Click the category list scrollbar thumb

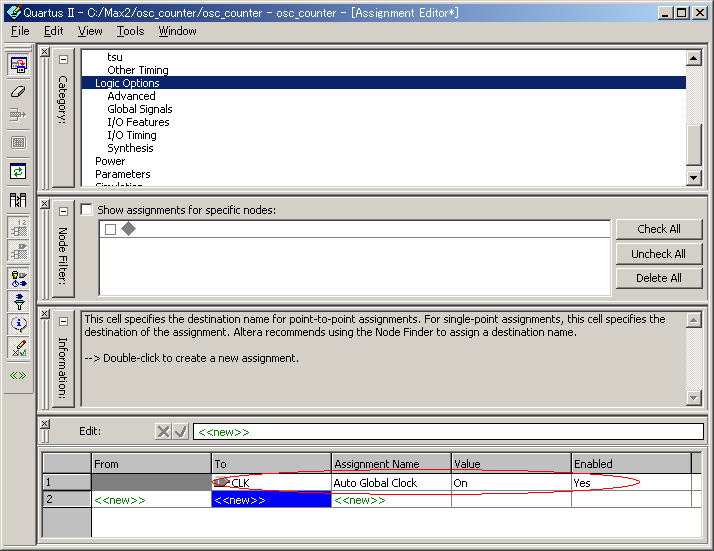pyautogui.click(x=693, y=145)
